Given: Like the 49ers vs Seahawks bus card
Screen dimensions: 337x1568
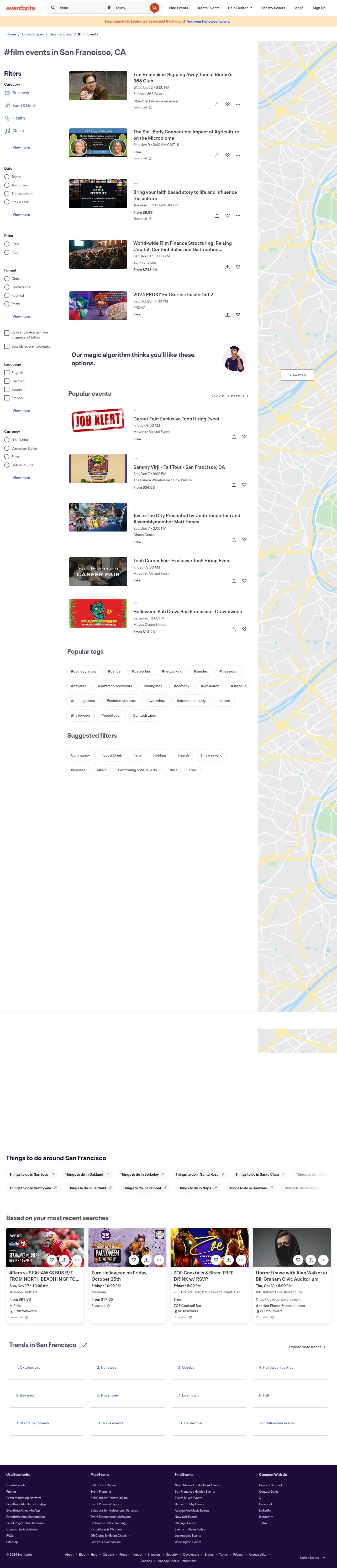Looking at the screenshot, I should 52,1260.
